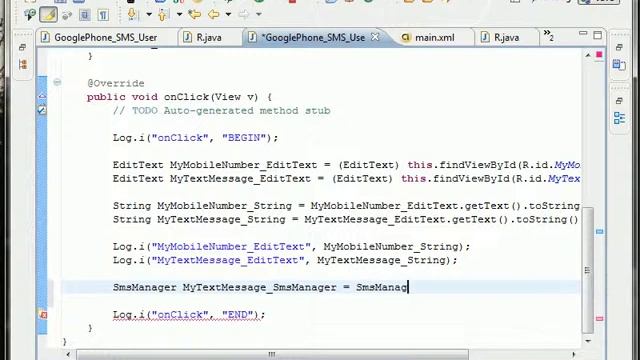640x360 pixels.
Task: Open Task List view icon on right
Action: (x=619, y=64)
